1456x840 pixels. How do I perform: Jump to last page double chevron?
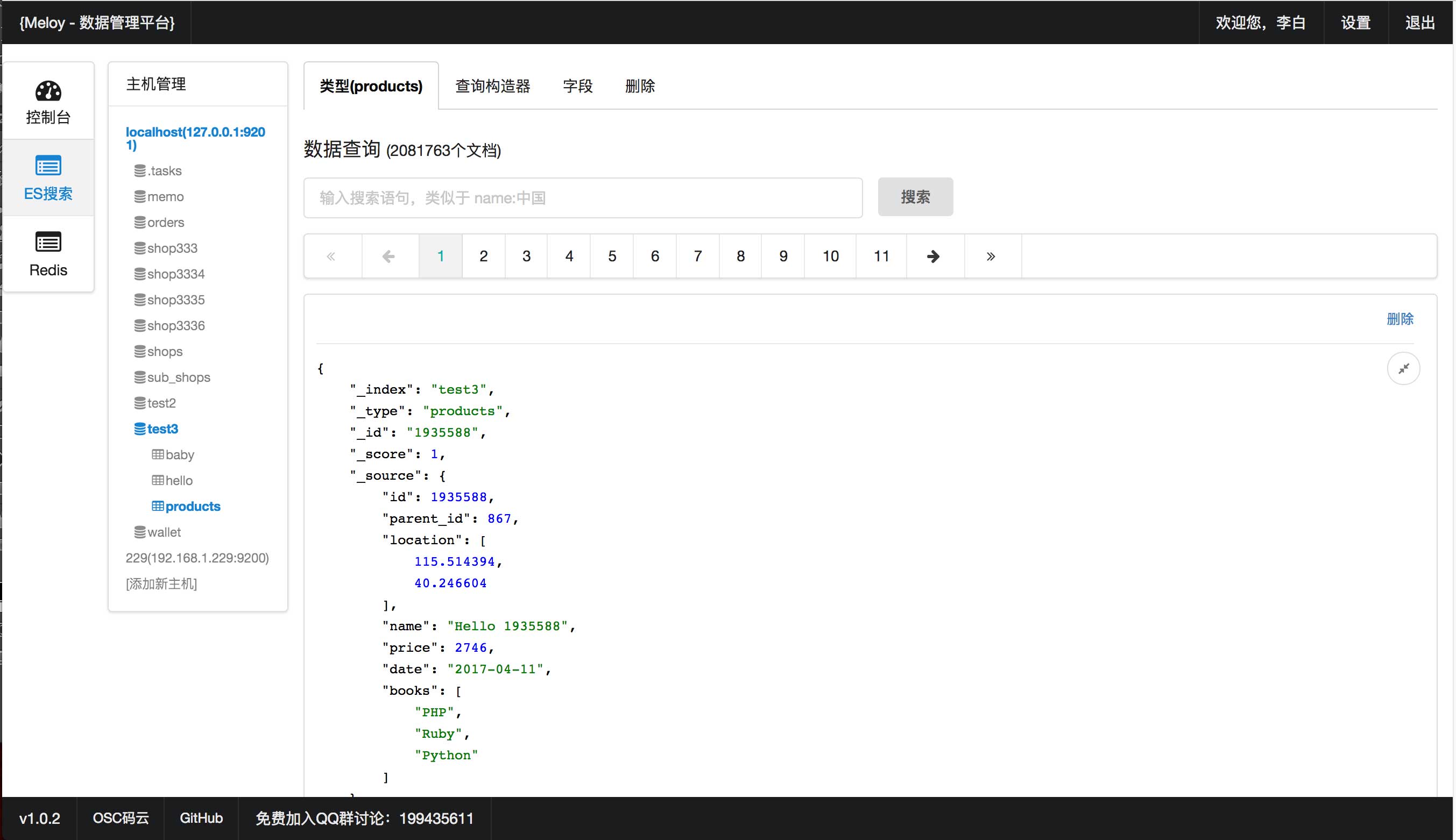click(x=992, y=256)
